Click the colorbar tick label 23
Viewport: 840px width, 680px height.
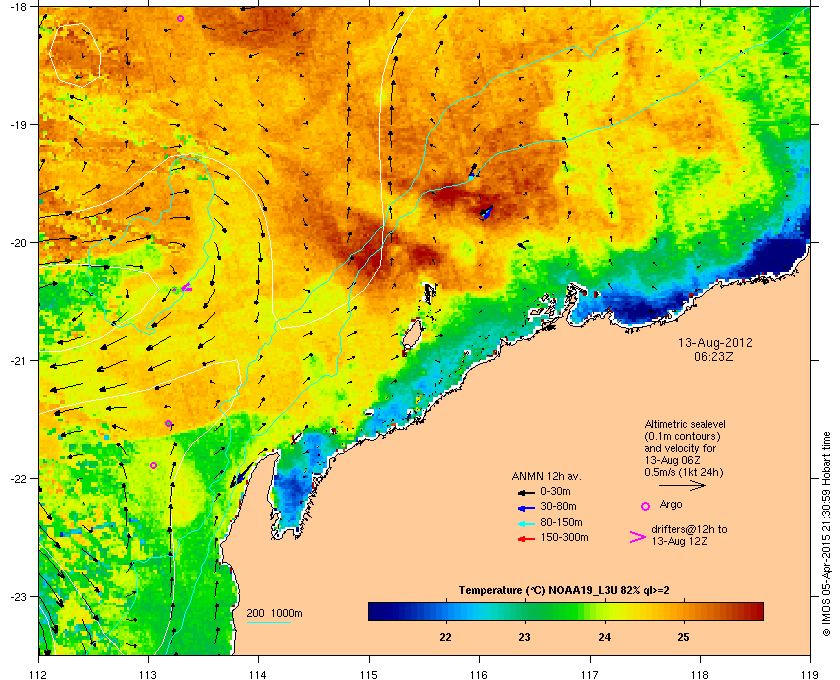(525, 638)
